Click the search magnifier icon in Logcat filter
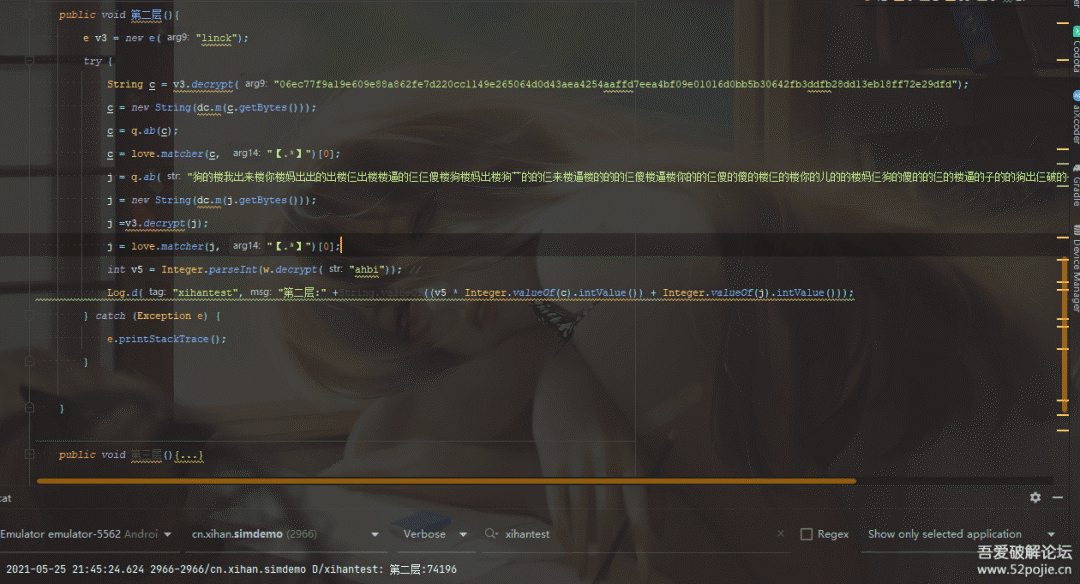The height and width of the screenshot is (584, 1080). pos(491,534)
